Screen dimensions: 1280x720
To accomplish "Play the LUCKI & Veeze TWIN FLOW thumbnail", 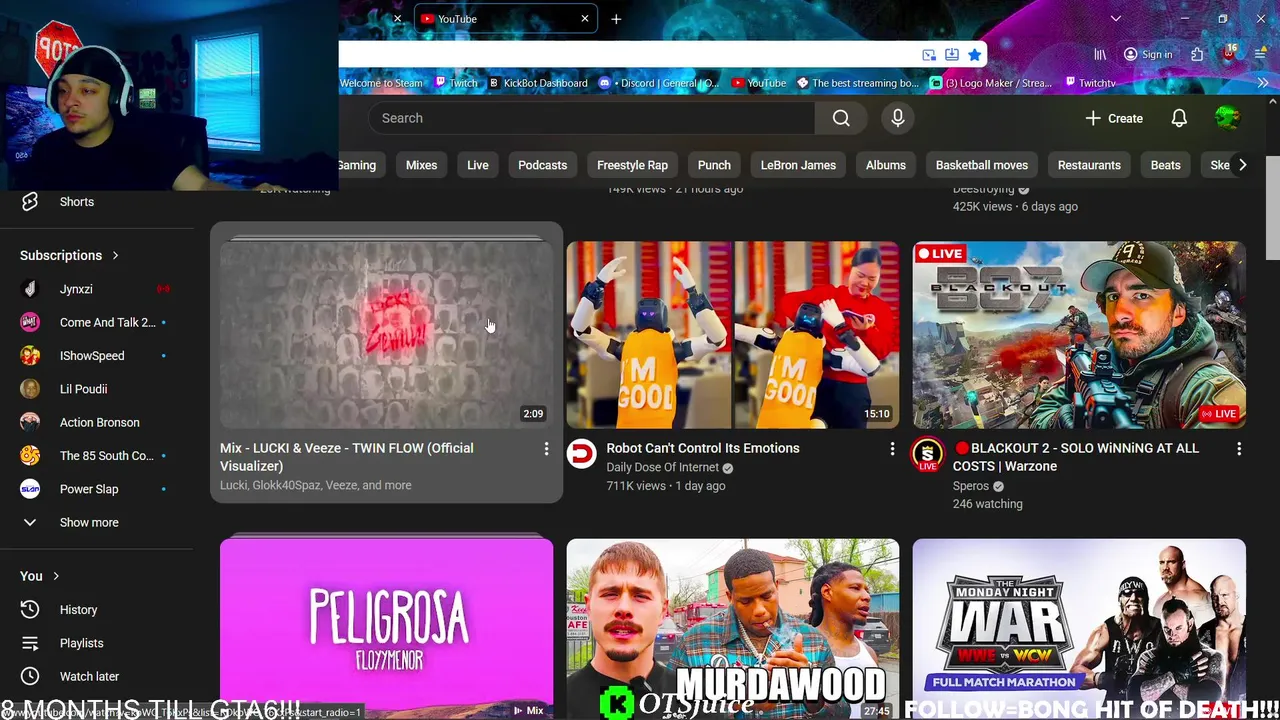I will (386, 334).
